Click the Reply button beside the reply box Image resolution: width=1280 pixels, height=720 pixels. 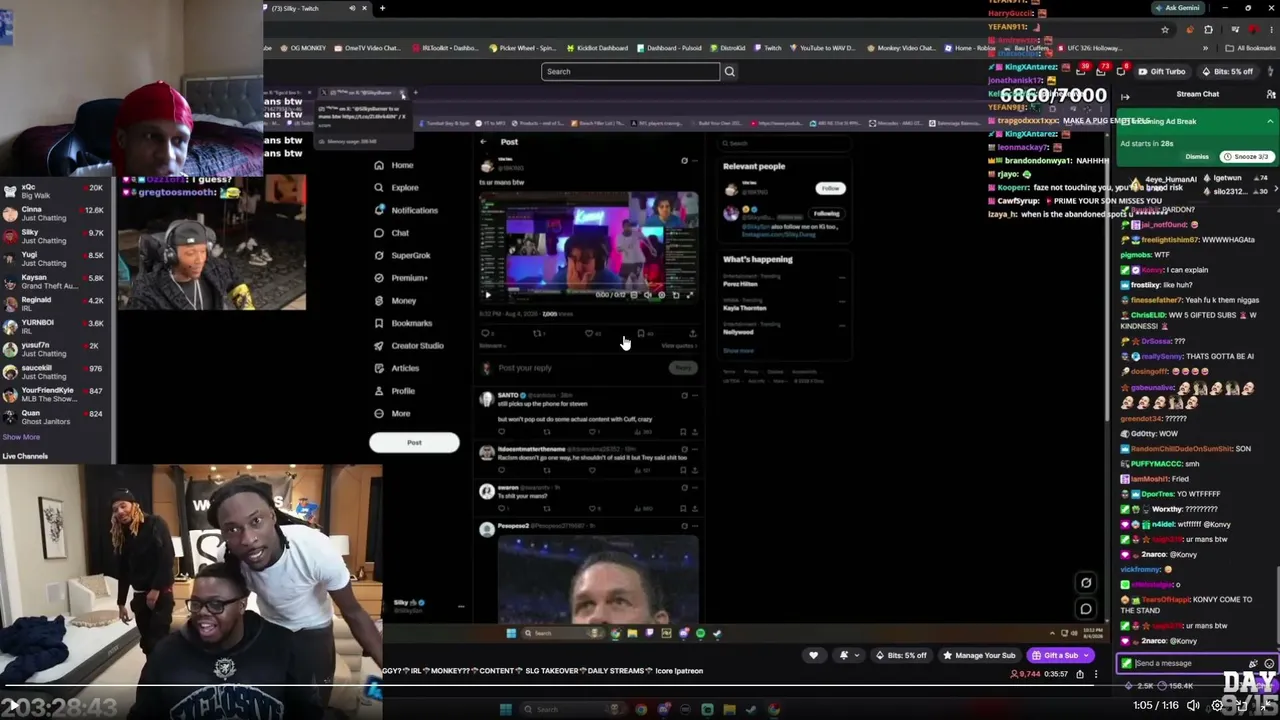coord(683,368)
